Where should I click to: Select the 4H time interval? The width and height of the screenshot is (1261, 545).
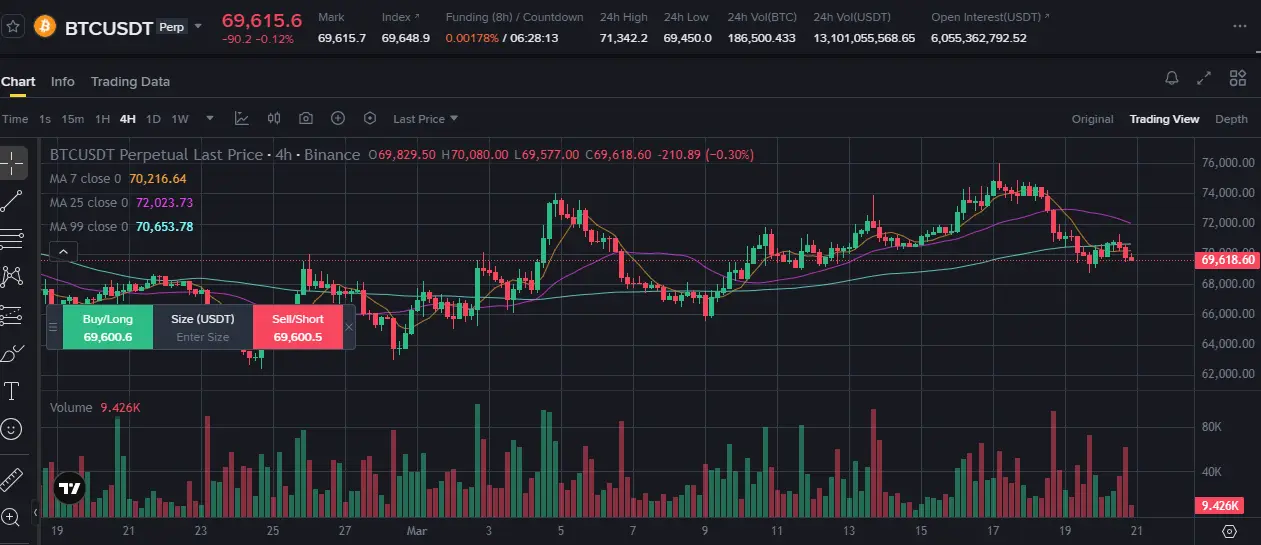click(x=127, y=119)
